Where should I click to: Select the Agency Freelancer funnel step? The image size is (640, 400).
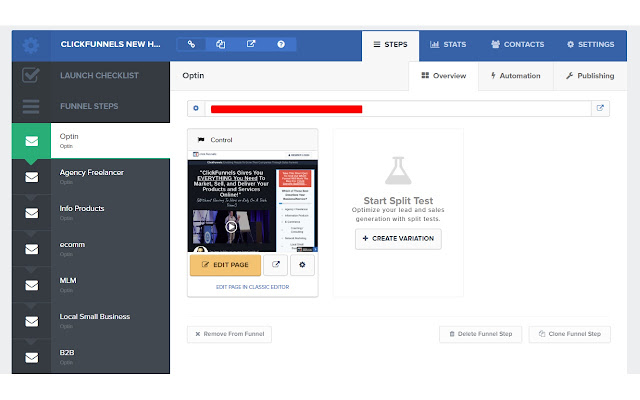point(91,177)
